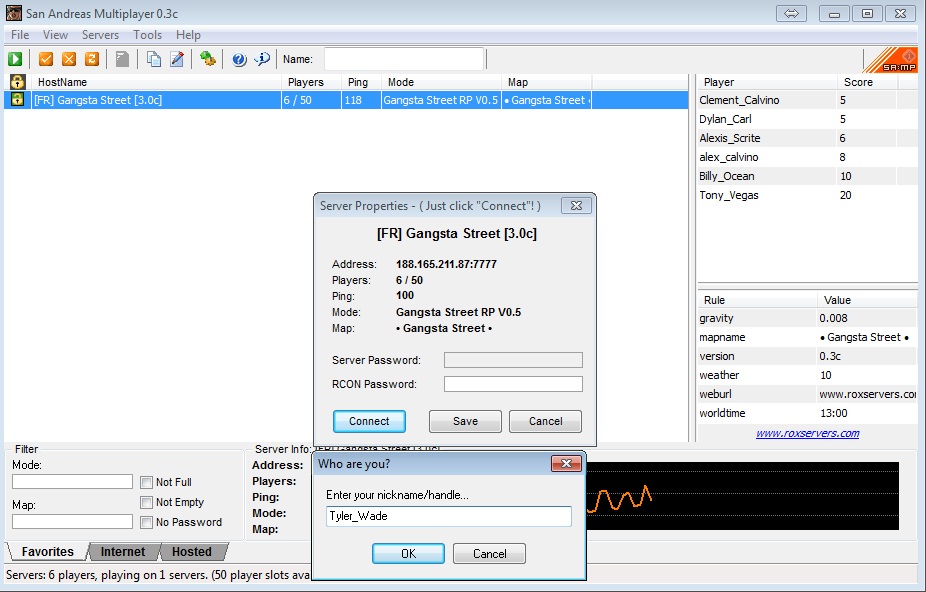Click the worldtime rule row
This screenshot has width=926, height=592.
[807, 413]
